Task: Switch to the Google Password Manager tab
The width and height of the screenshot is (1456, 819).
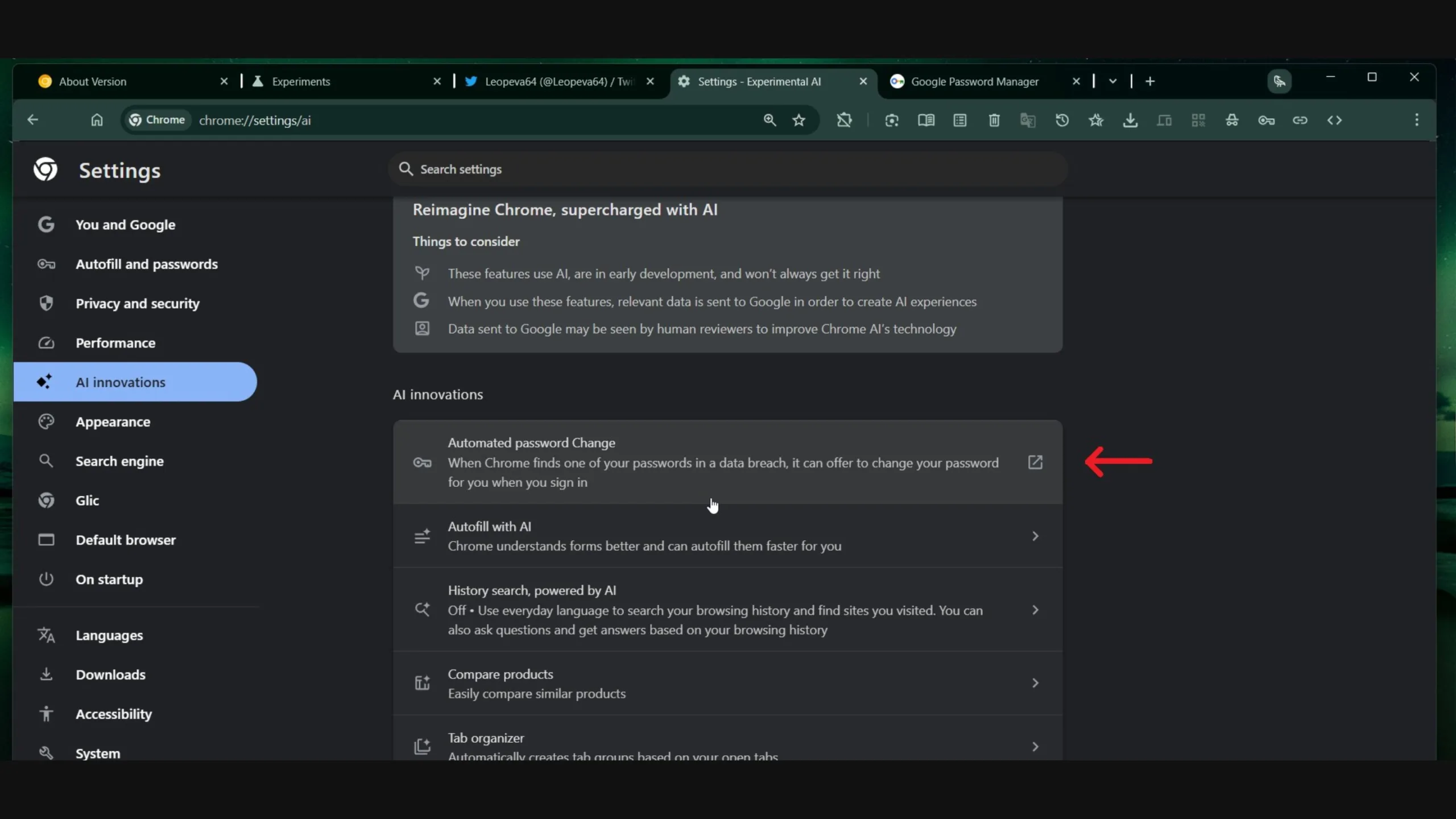Action: tap(985, 81)
